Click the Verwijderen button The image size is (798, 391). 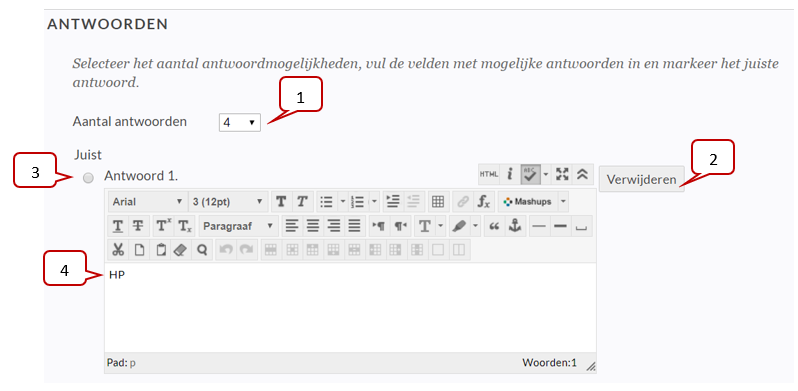click(x=641, y=179)
